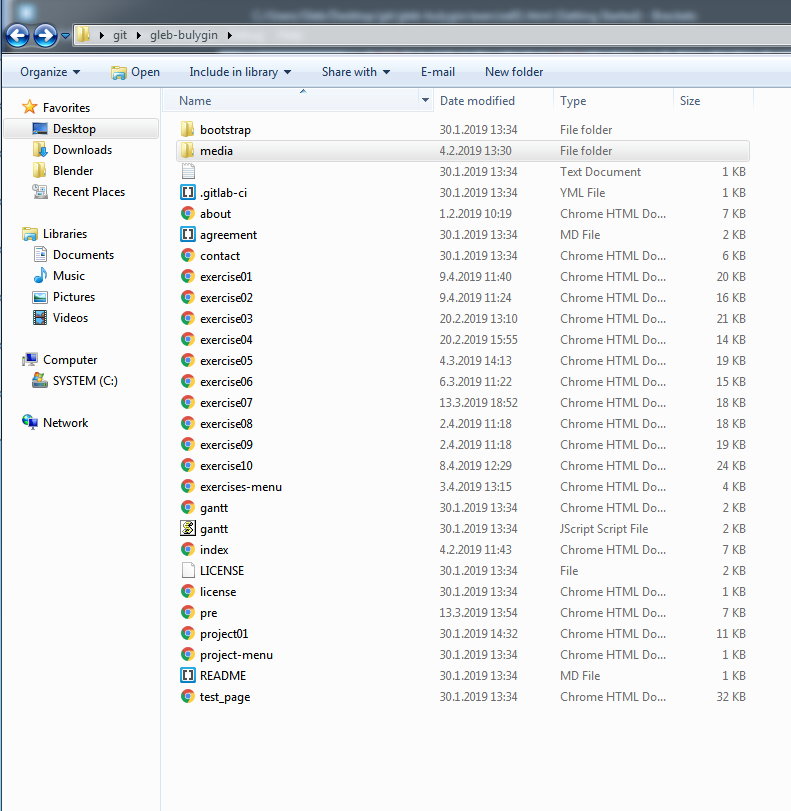Viewport: 791px width, 811px height.
Task: Select the lowercase license HTML name
Action: pos(218,592)
